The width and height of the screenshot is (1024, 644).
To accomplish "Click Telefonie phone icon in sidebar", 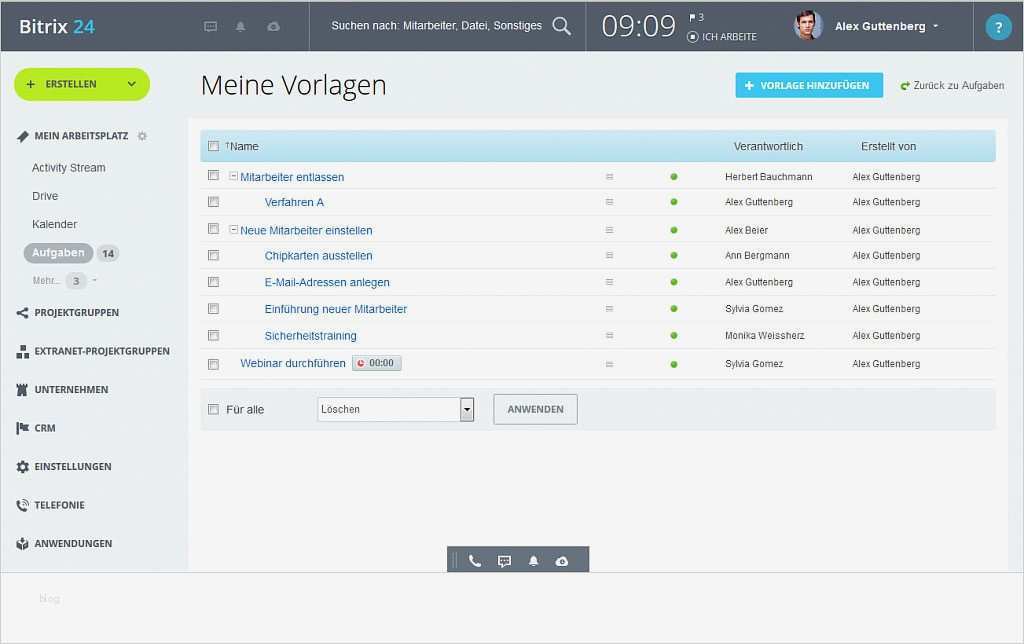I will tap(22, 505).
